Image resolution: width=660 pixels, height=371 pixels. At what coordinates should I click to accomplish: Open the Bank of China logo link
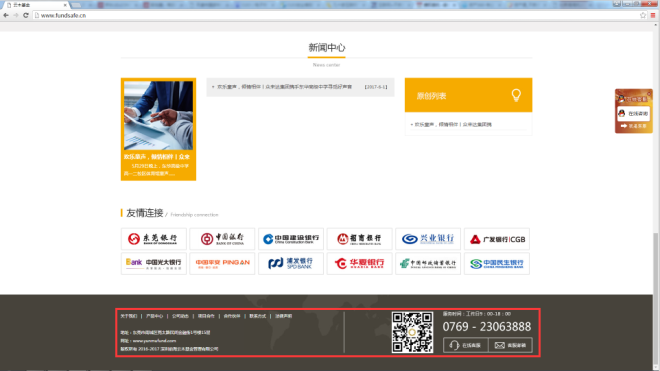pos(222,239)
